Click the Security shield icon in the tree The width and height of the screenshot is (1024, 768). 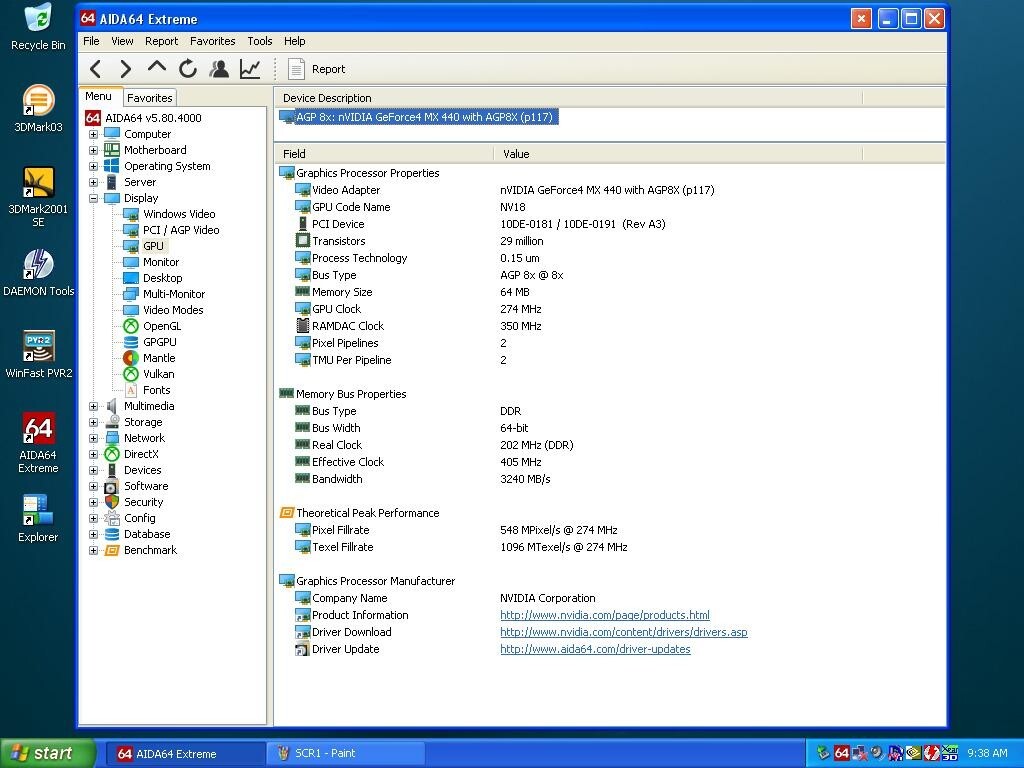[x=112, y=502]
